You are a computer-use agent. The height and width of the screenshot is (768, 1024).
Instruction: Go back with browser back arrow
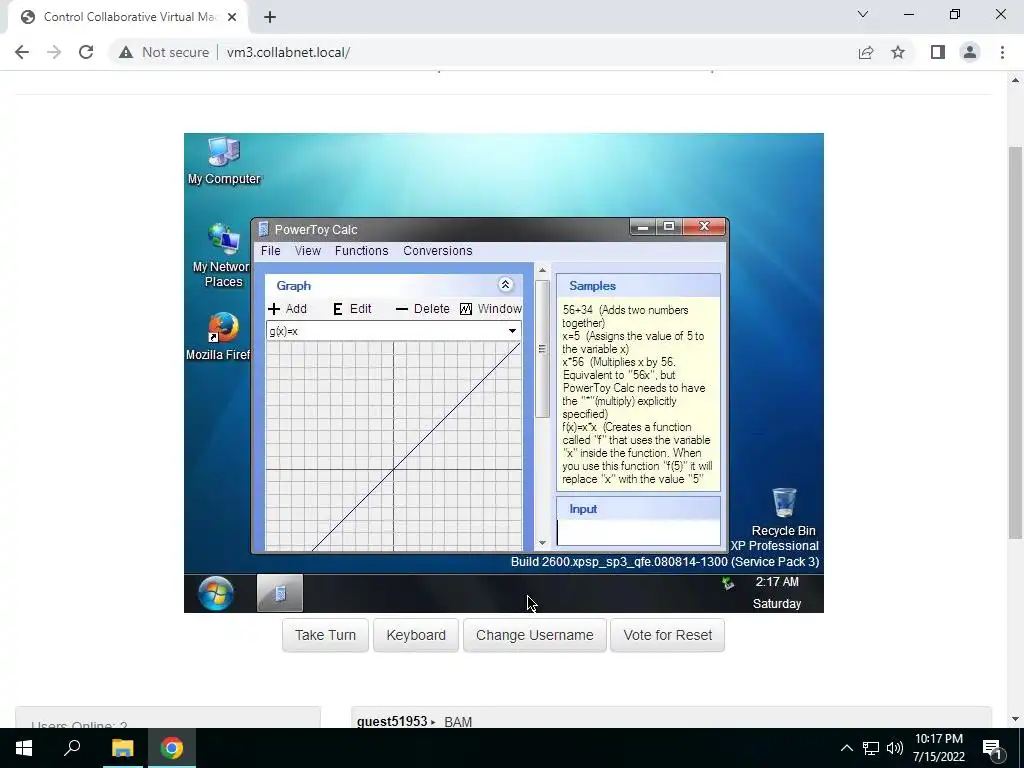click(x=22, y=52)
